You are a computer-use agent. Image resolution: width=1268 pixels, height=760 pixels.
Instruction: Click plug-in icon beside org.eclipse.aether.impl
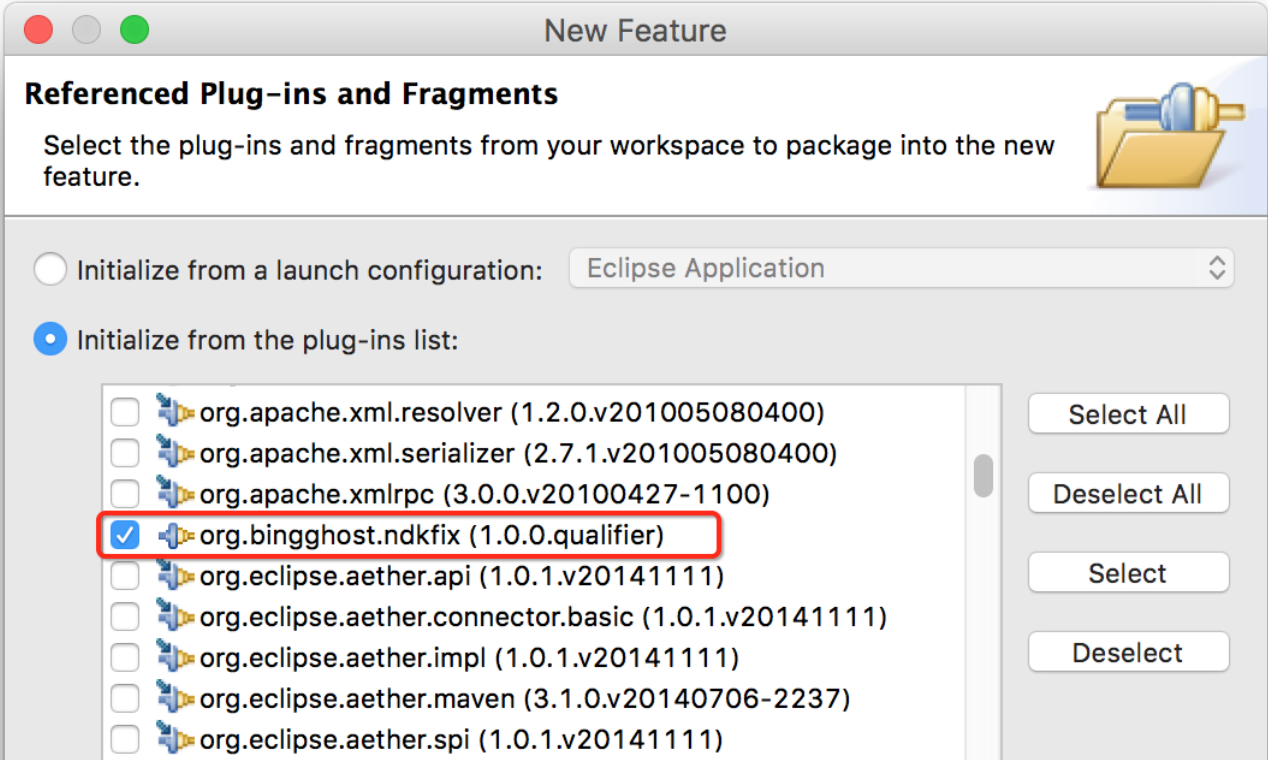[x=175, y=657]
